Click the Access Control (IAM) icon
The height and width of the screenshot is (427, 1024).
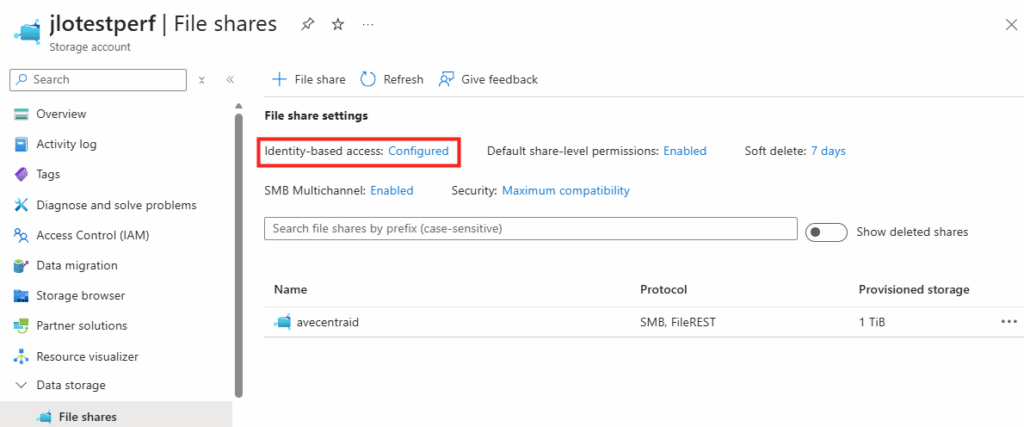coord(21,236)
